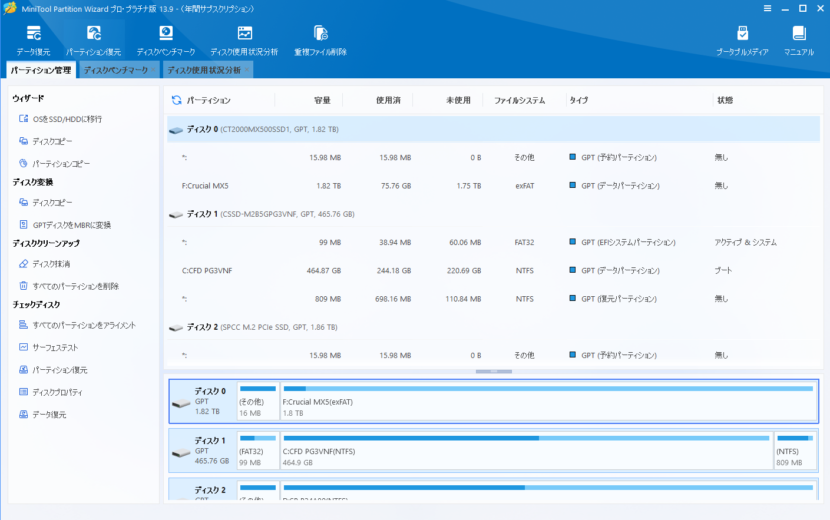Sort by the 容量 column header
This screenshot has width=830, height=520.
tap(322, 100)
